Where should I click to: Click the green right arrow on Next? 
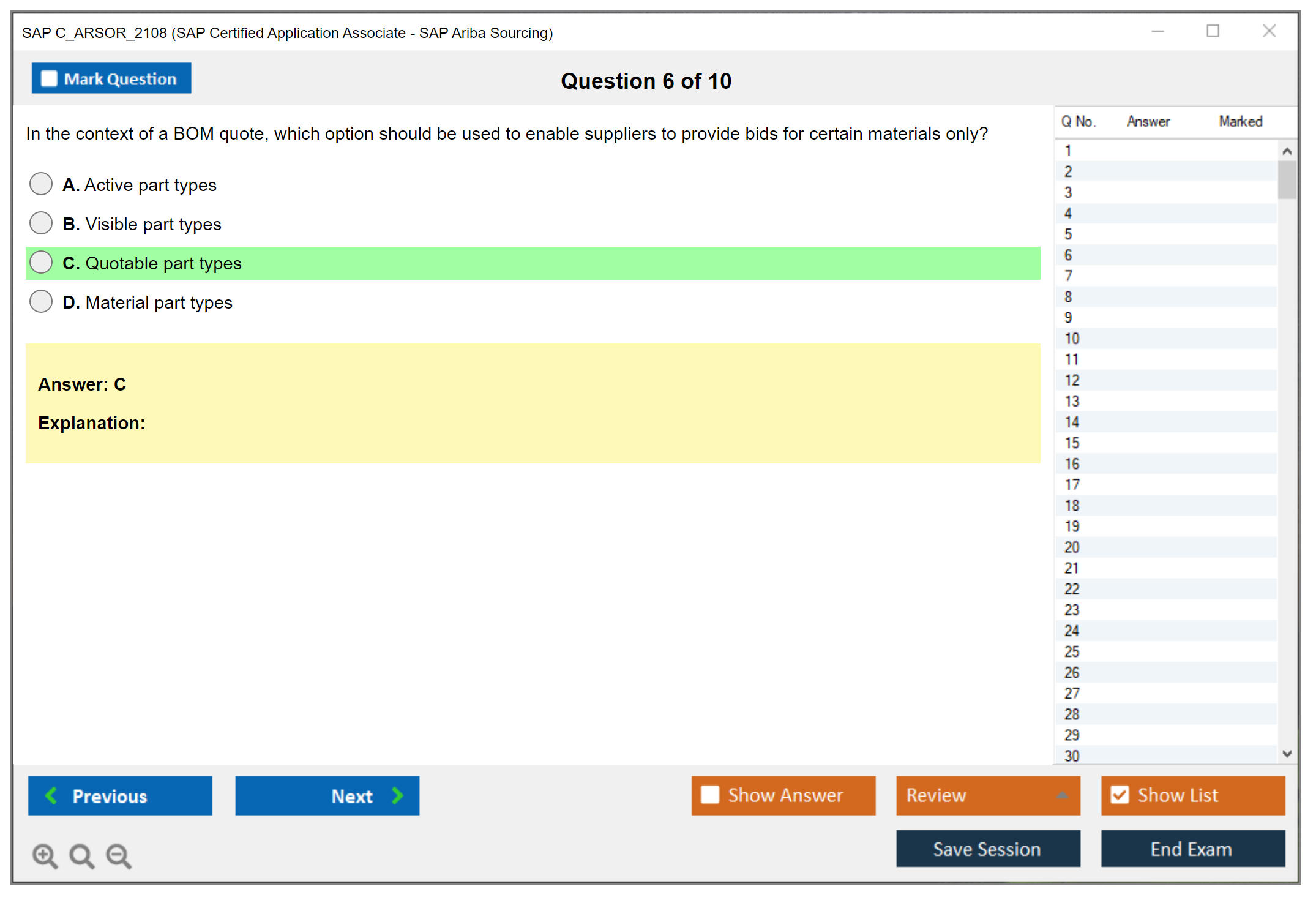coord(397,795)
